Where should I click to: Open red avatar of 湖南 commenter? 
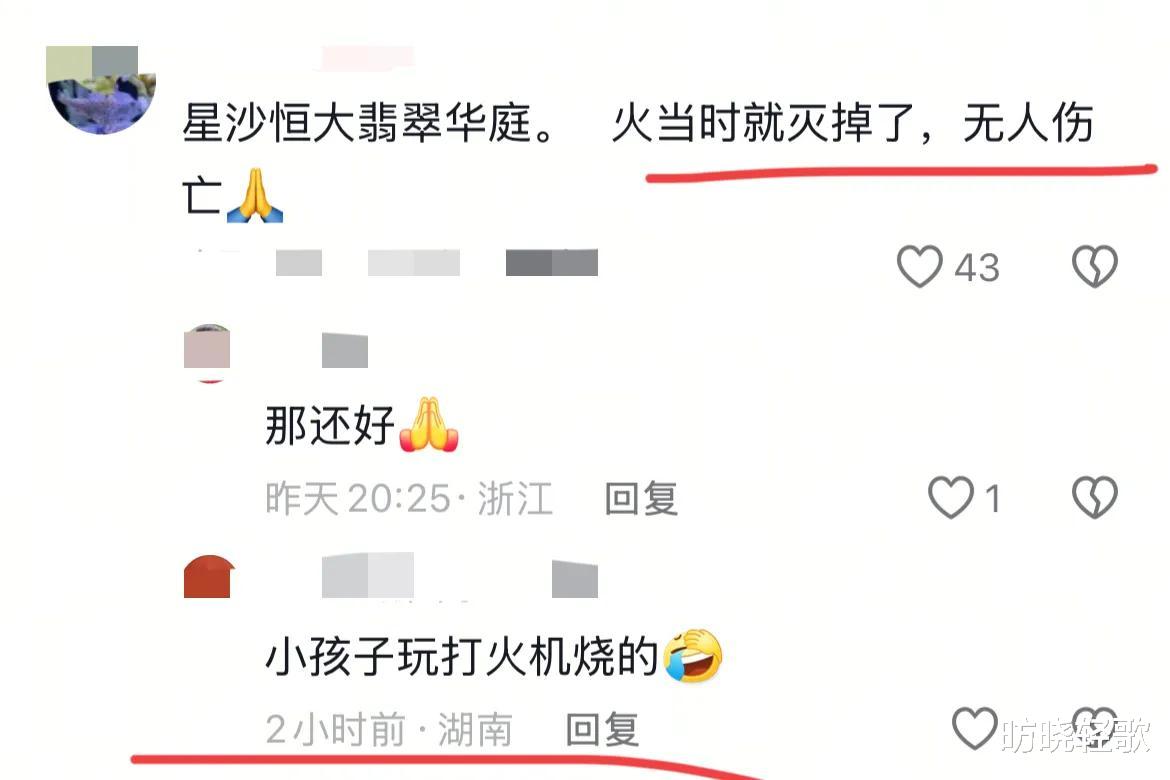pyautogui.click(x=208, y=577)
